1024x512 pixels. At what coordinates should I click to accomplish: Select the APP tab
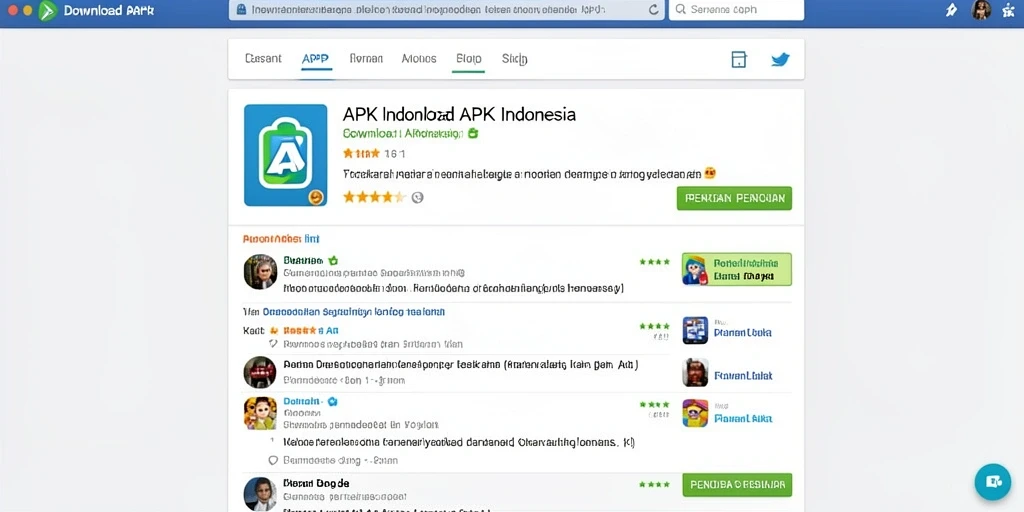[315, 58]
